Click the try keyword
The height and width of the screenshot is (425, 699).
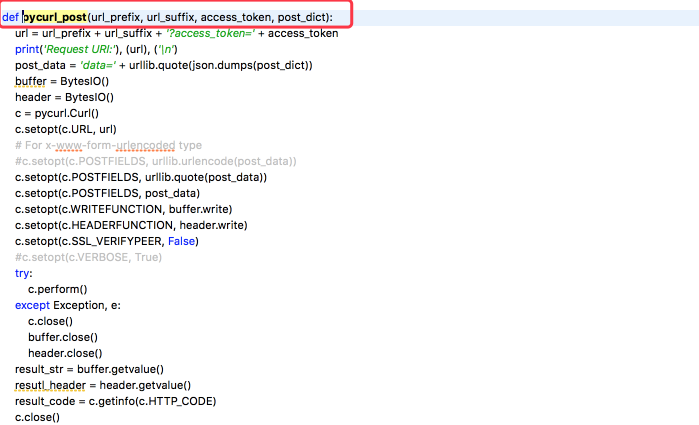click(x=22, y=273)
